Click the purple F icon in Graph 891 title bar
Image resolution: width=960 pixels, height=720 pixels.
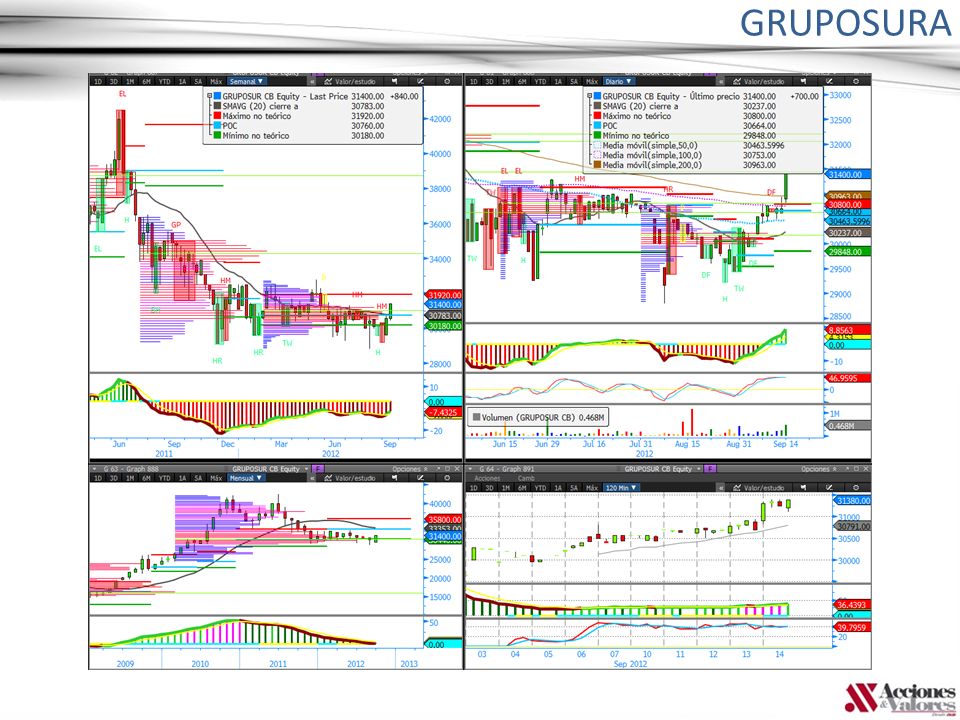tap(710, 469)
